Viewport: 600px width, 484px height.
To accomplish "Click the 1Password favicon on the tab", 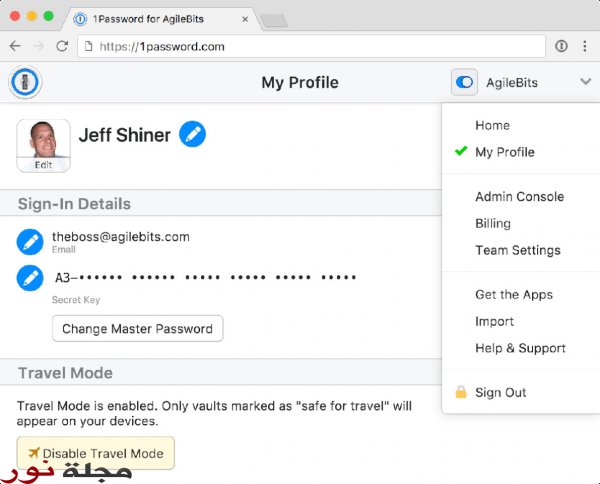I will pyautogui.click(x=80, y=19).
